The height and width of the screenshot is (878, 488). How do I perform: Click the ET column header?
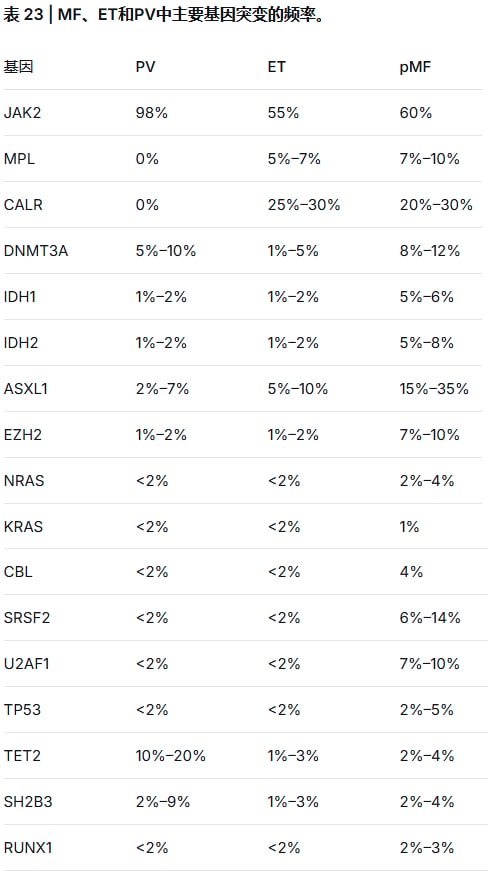tap(276, 67)
